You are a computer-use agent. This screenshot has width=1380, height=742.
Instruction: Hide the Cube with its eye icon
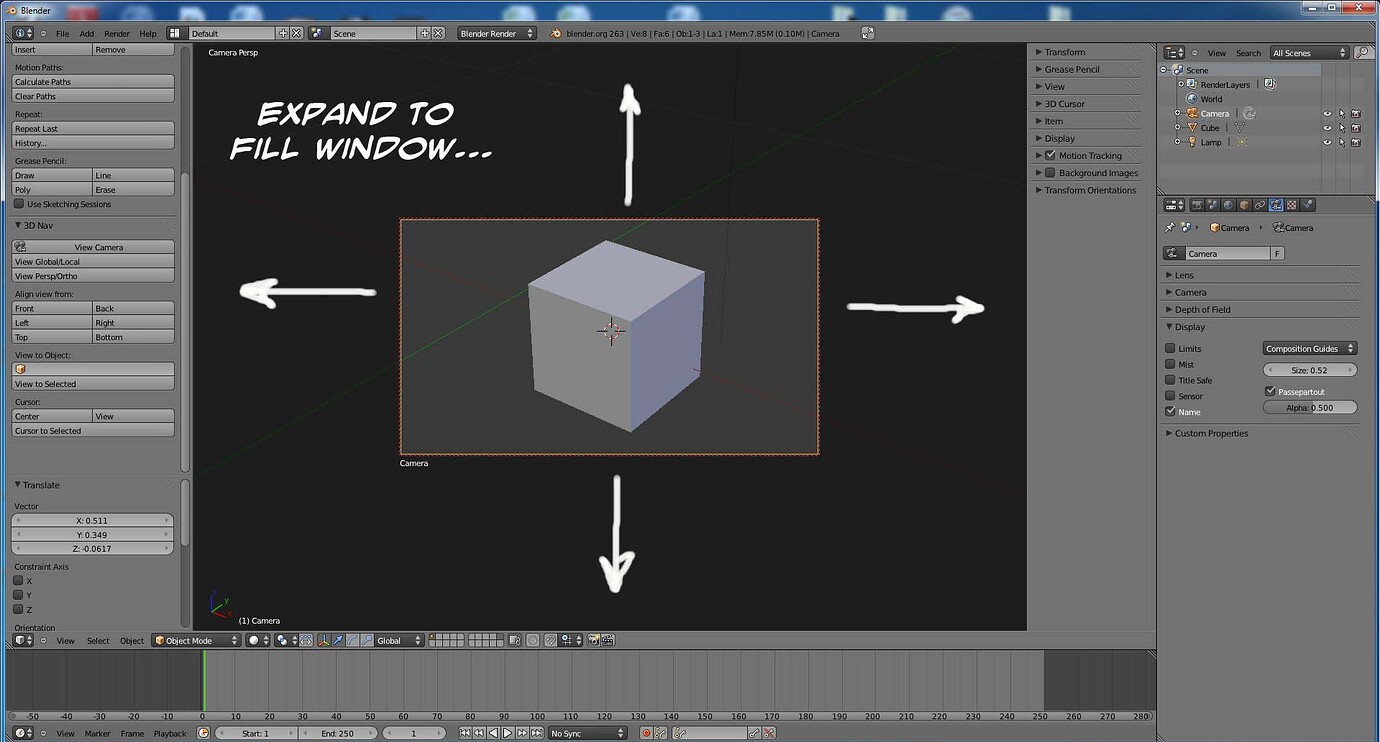pos(1328,128)
